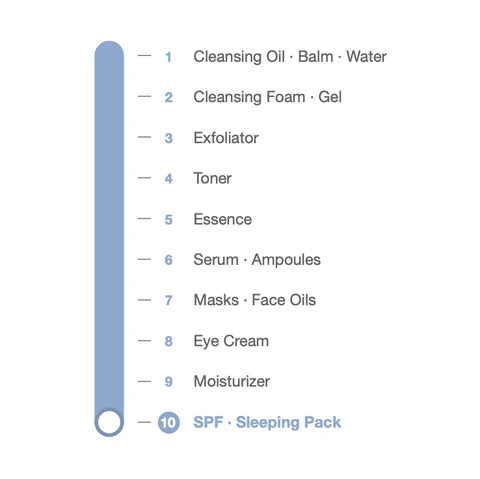The width and height of the screenshot is (480, 479).
Task: Select step number 5
Action: (169, 220)
